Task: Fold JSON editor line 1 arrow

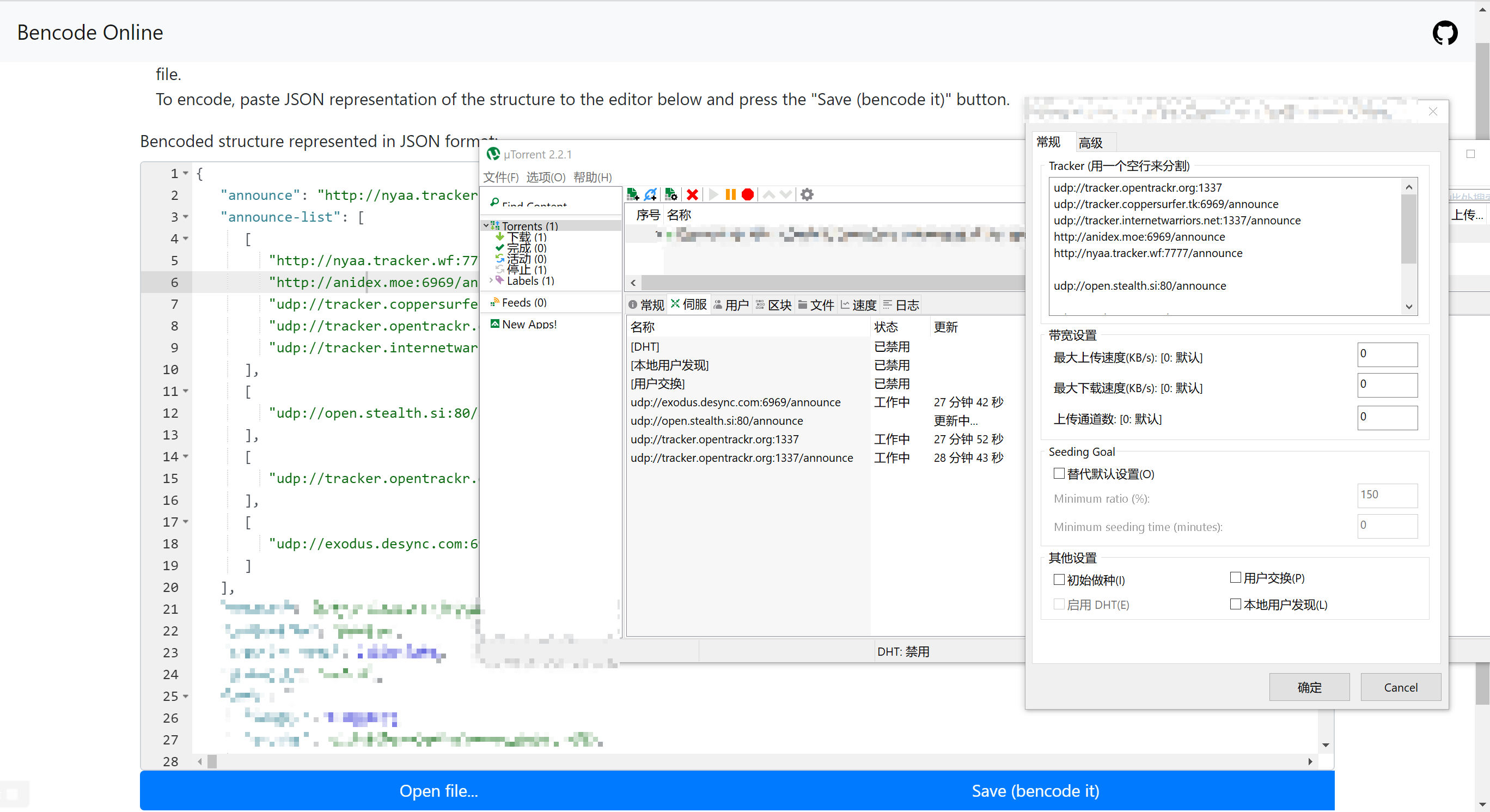Action: point(186,173)
